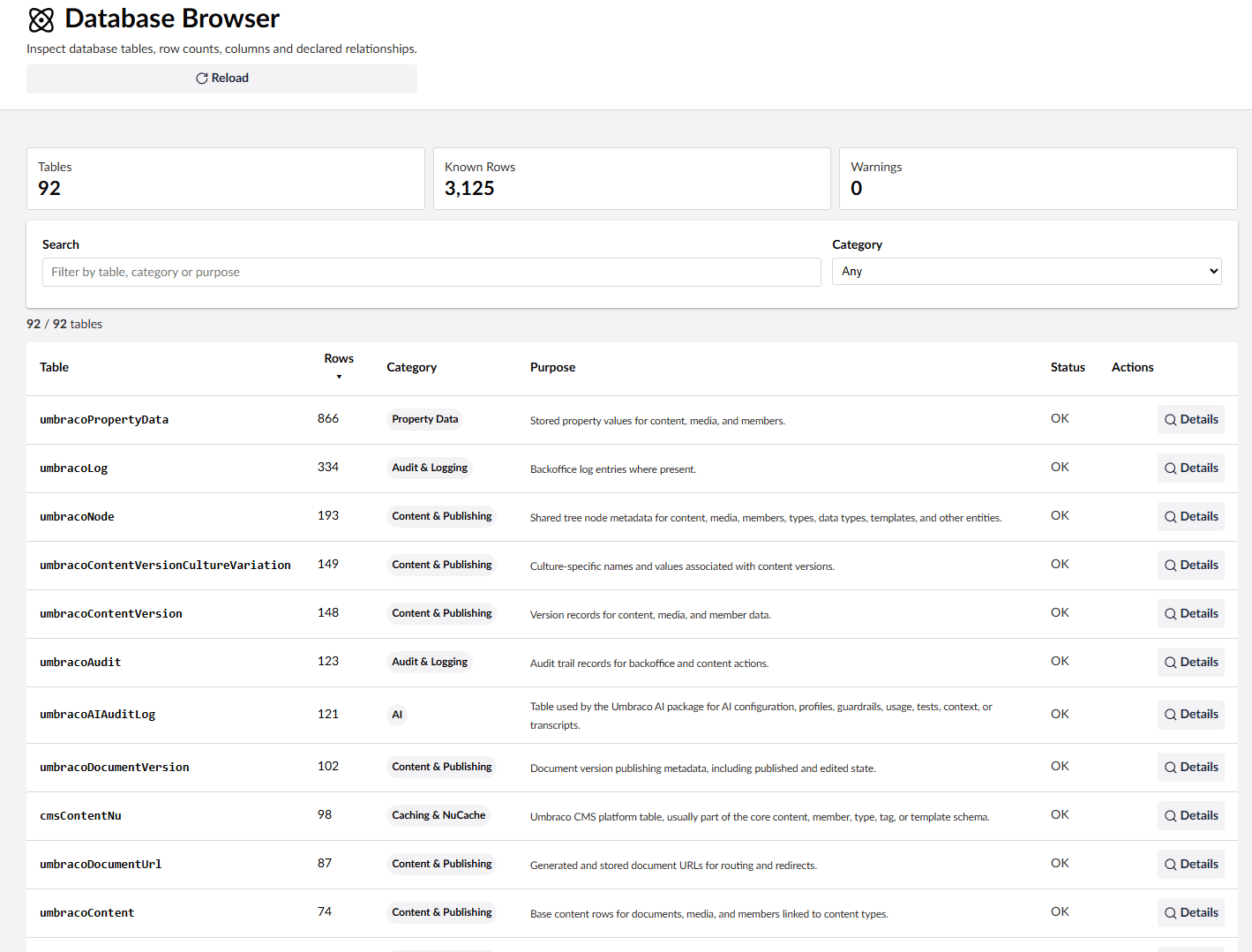Click the umbracoNode table name
This screenshot has width=1252, height=952.
(77, 517)
